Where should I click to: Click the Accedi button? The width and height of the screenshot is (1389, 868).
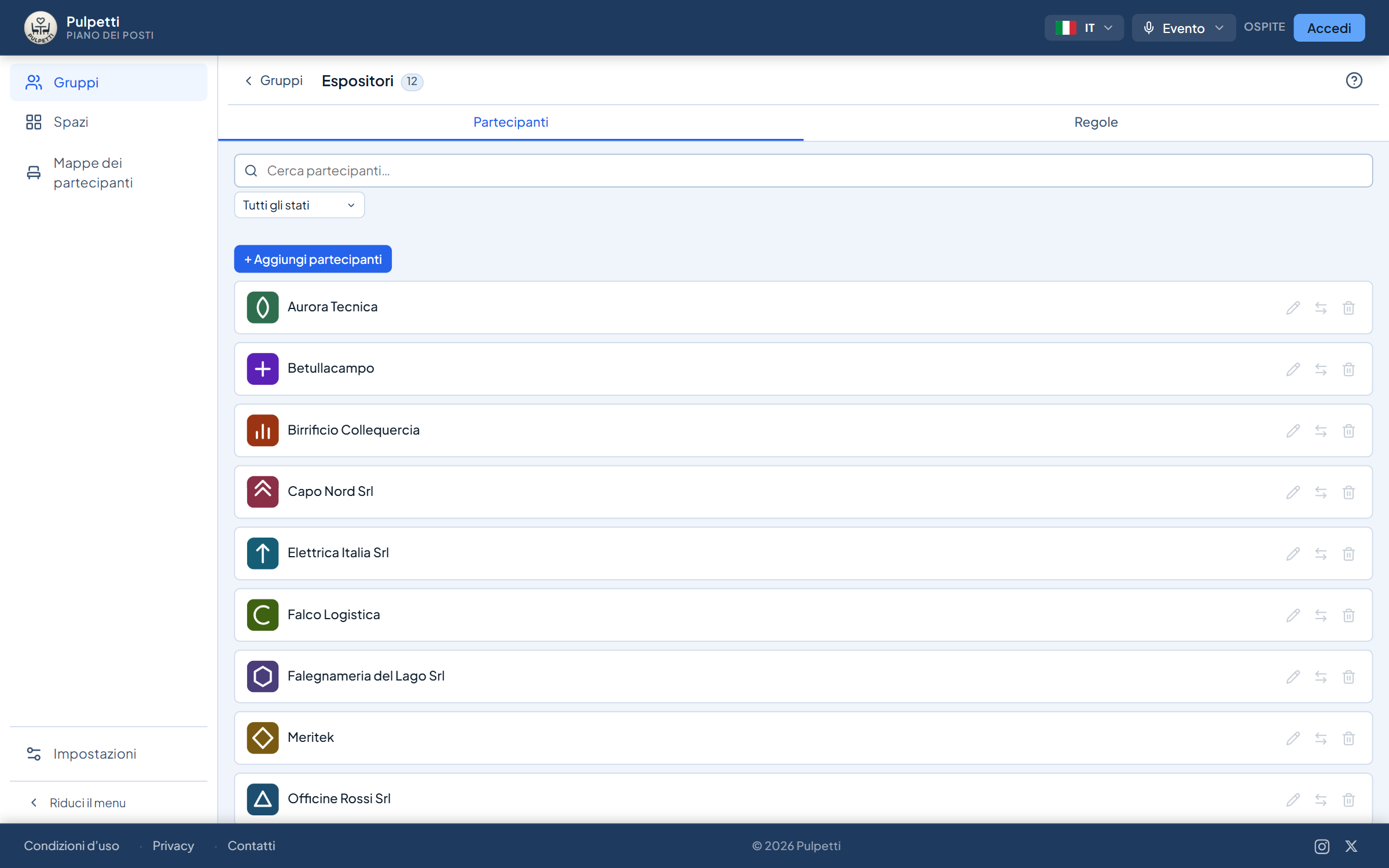(x=1329, y=28)
